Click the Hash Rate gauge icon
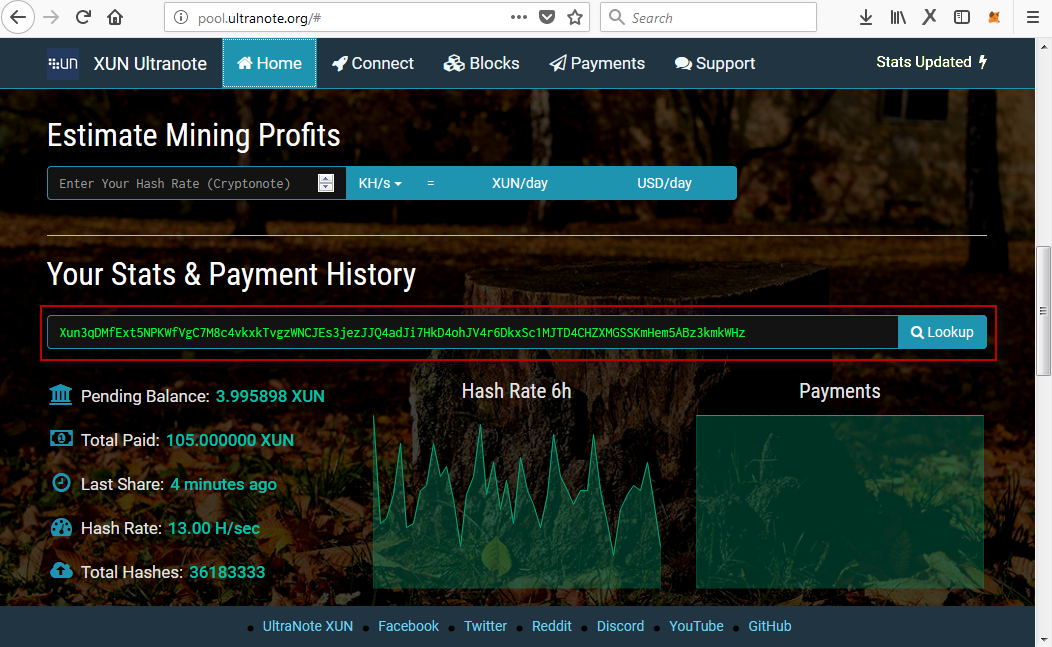The image size is (1052, 647). [x=61, y=527]
